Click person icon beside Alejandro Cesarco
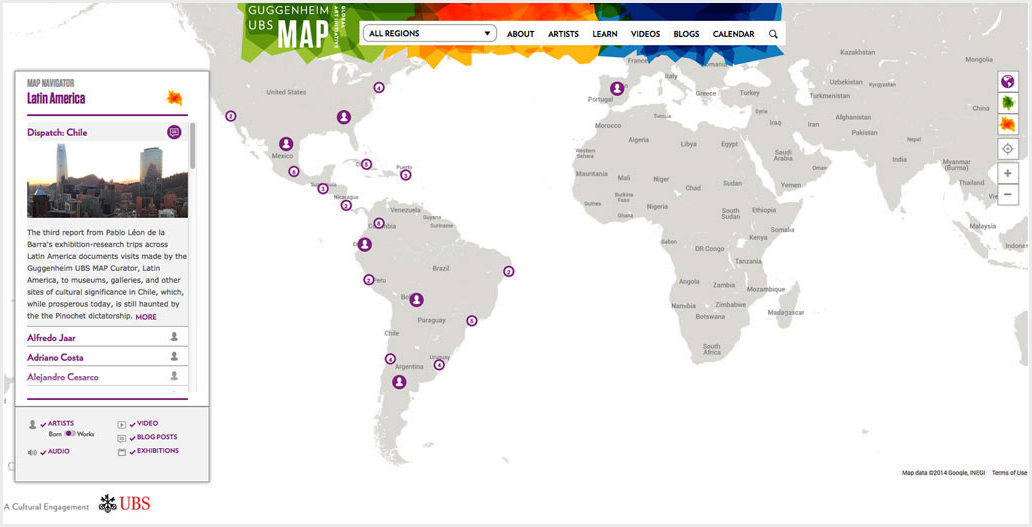Screen dimensions: 1032x527 click(x=174, y=376)
